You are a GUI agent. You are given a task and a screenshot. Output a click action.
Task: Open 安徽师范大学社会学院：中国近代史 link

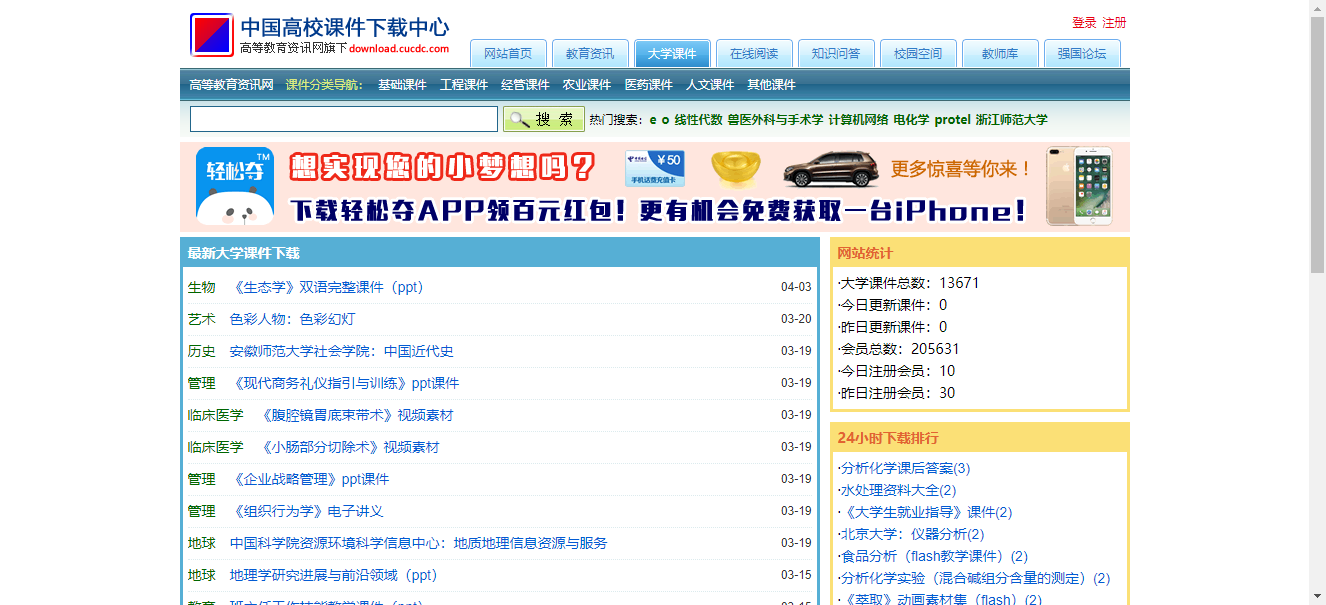(x=342, y=351)
